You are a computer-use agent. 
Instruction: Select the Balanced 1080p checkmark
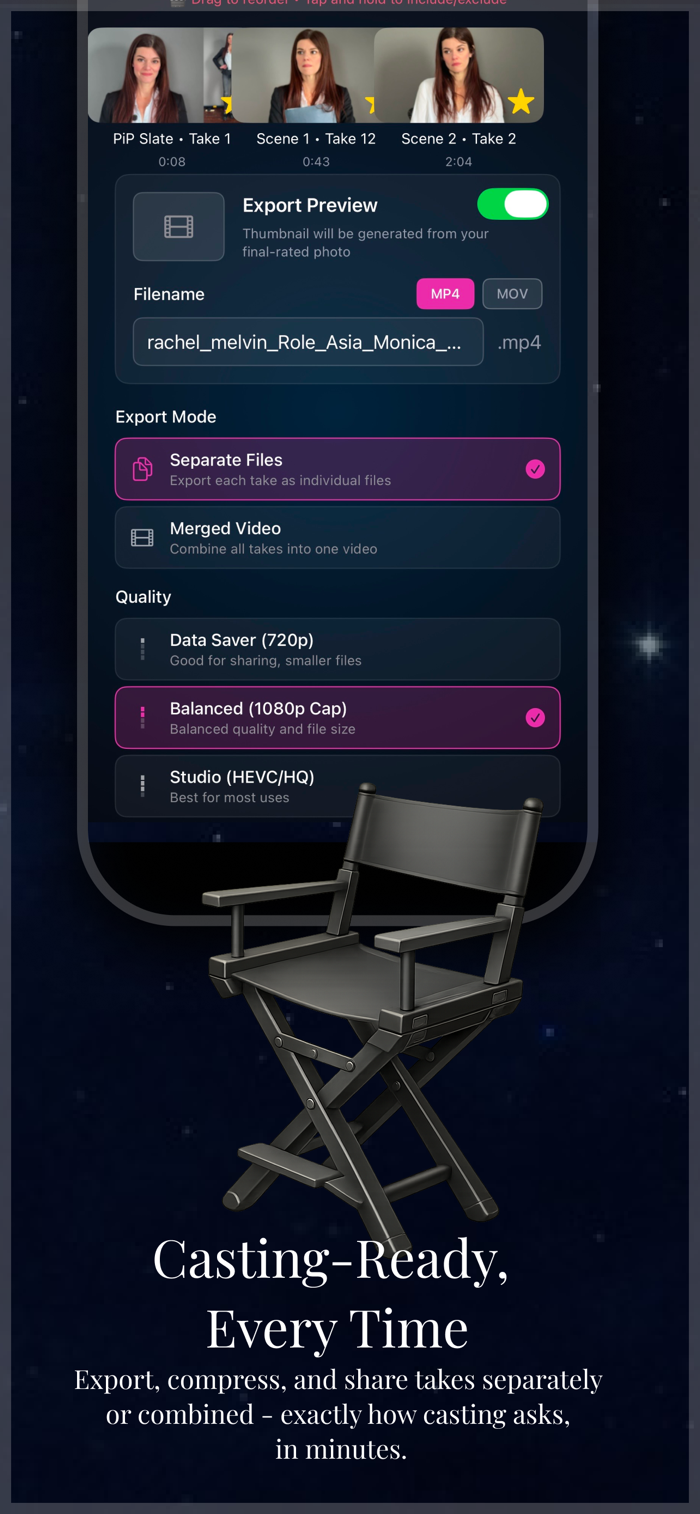pos(535,717)
